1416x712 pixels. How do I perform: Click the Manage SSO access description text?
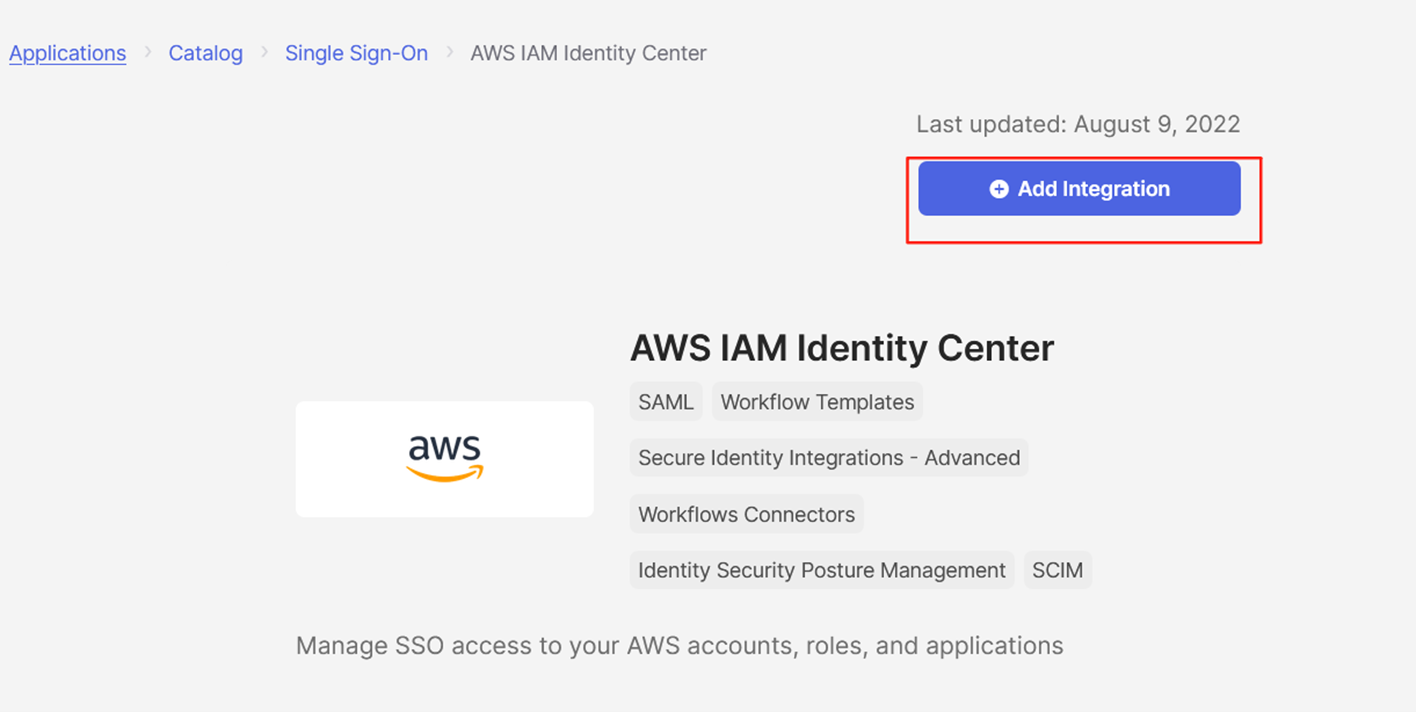coord(680,646)
